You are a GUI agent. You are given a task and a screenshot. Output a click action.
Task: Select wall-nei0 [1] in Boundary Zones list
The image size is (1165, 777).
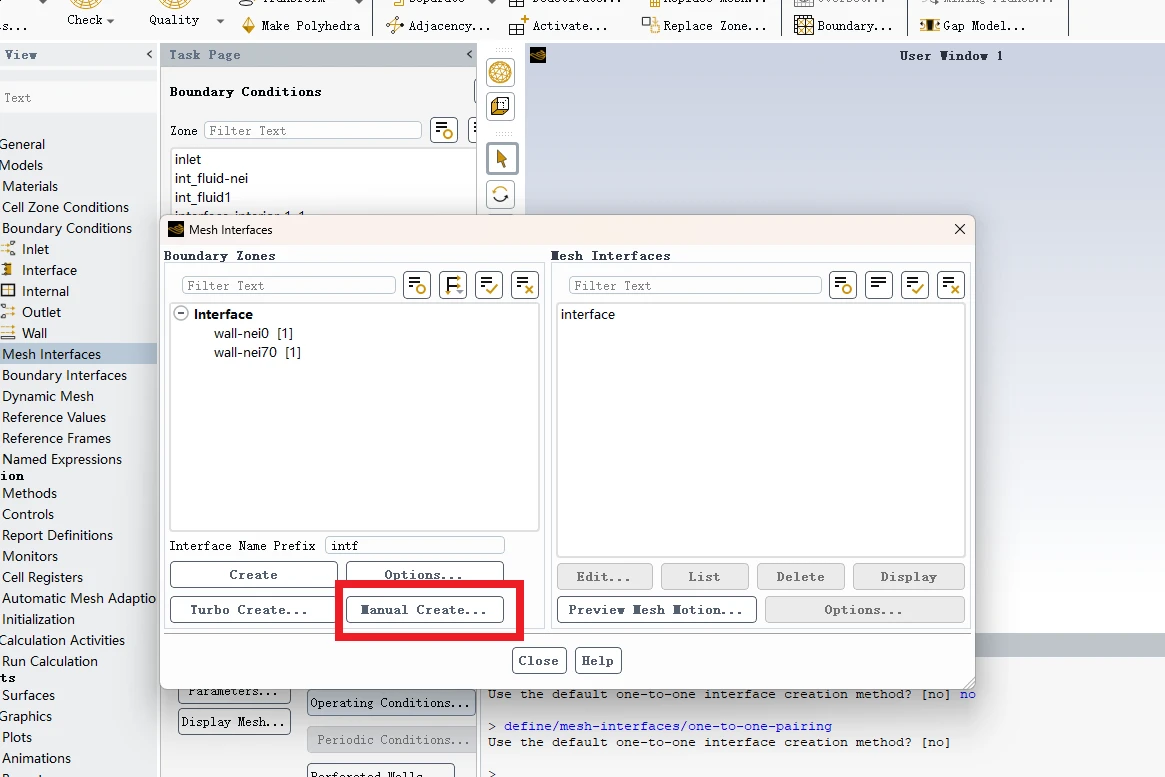[253, 333]
